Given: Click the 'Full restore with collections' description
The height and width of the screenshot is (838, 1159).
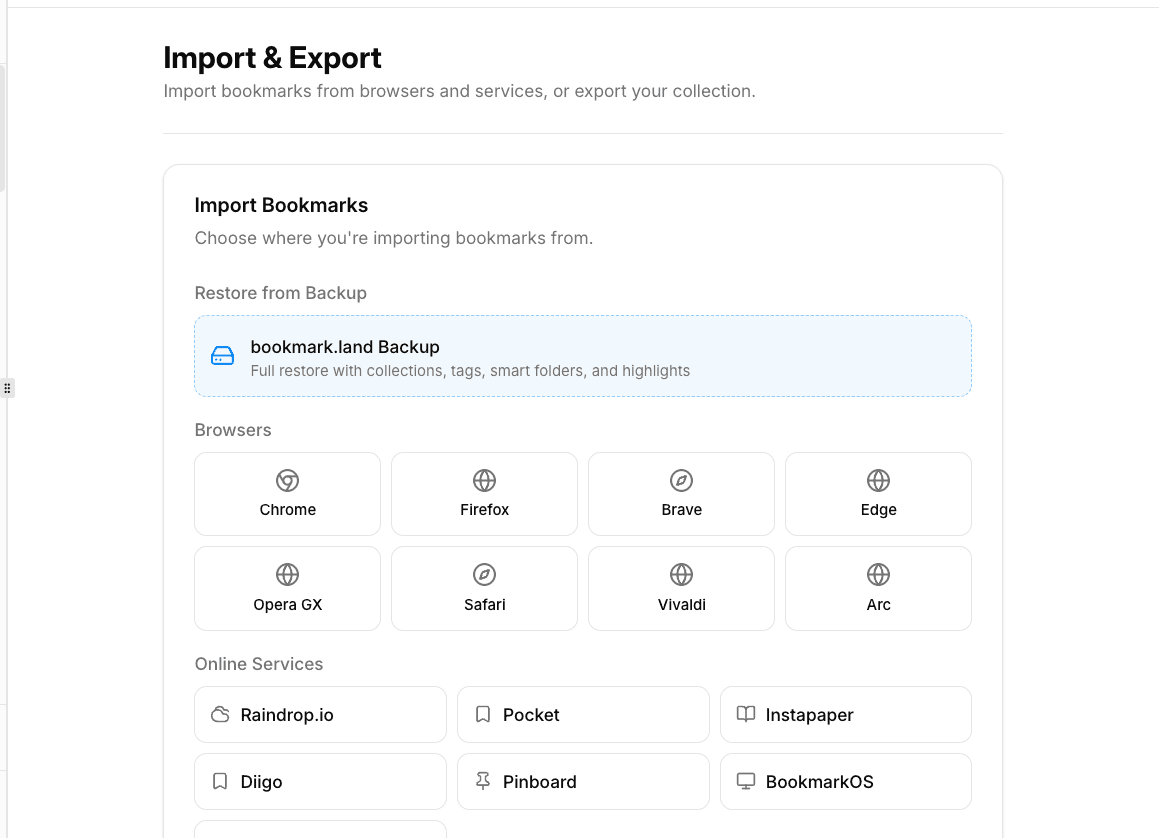Looking at the screenshot, I should point(470,371).
